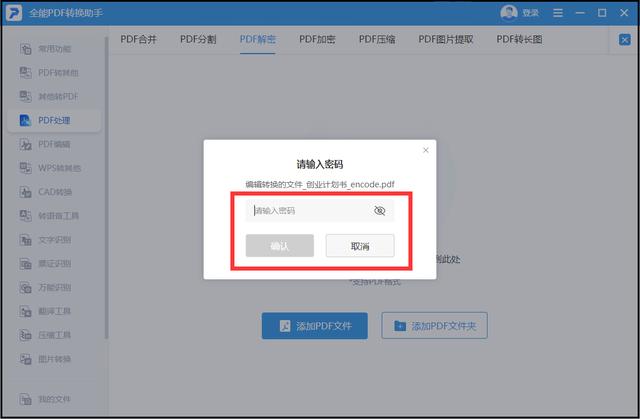Viewport: 640px width, 419px height.
Task: Click the 添加PDF文件 button
Action: [315, 326]
